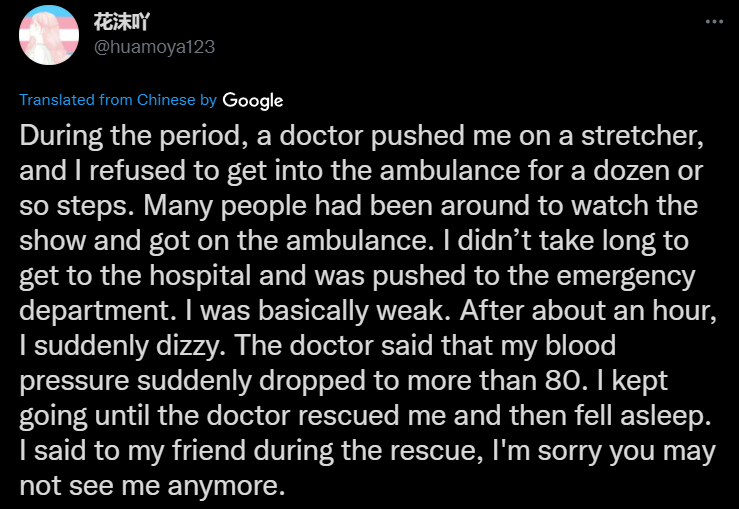Screen dimensions: 739x509
Task: Click the profile avatar of 花沫吖
Action: click(49, 34)
